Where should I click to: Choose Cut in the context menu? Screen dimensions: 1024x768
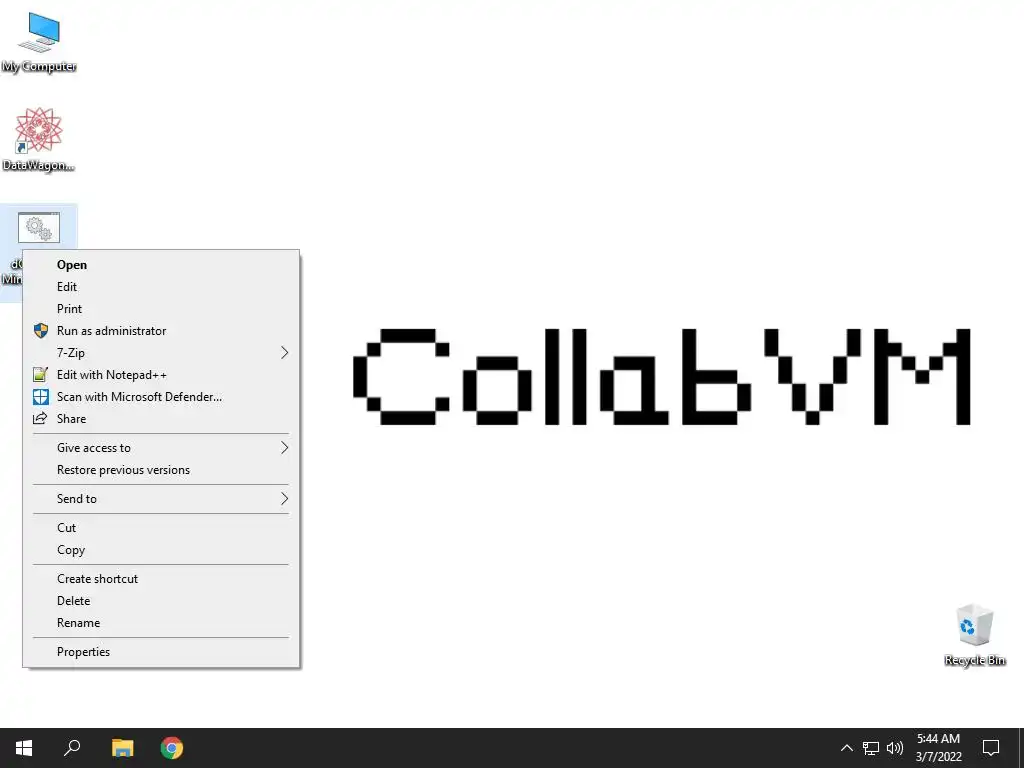click(161, 528)
